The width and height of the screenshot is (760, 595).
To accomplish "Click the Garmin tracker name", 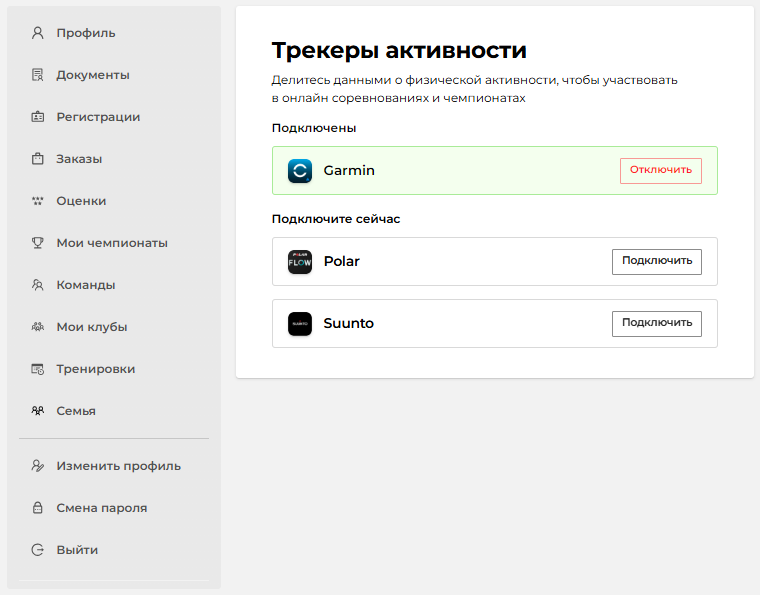I will pos(349,171).
